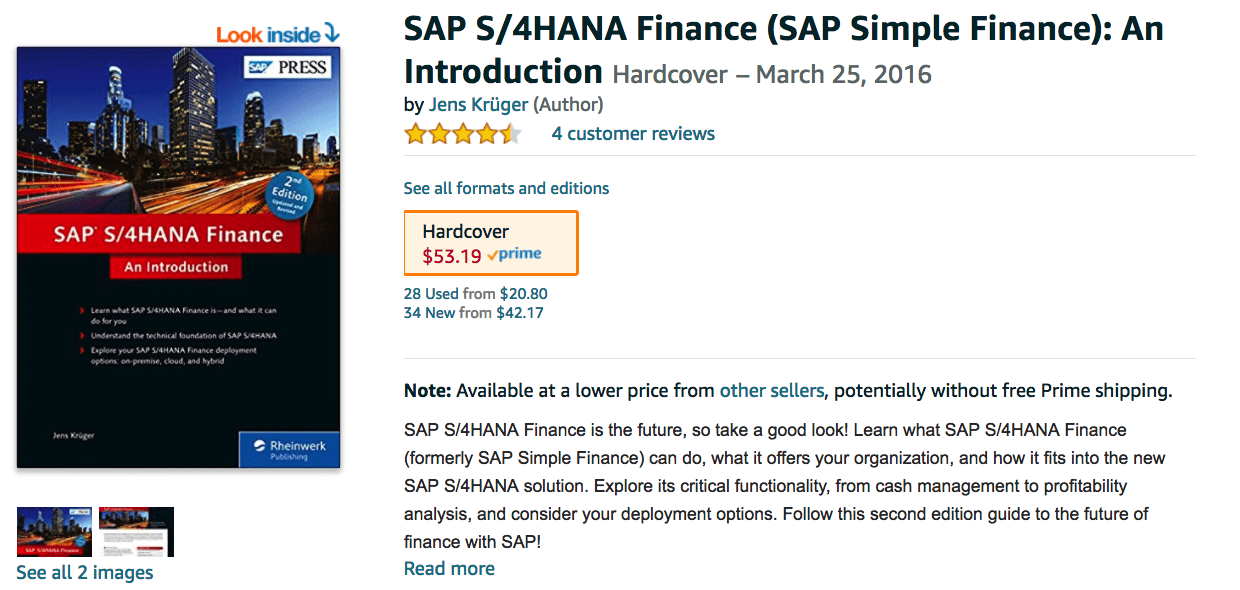Open 28 Used offers from $20.80
The height and width of the screenshot is (590, 1240).
tap(476, 294)
